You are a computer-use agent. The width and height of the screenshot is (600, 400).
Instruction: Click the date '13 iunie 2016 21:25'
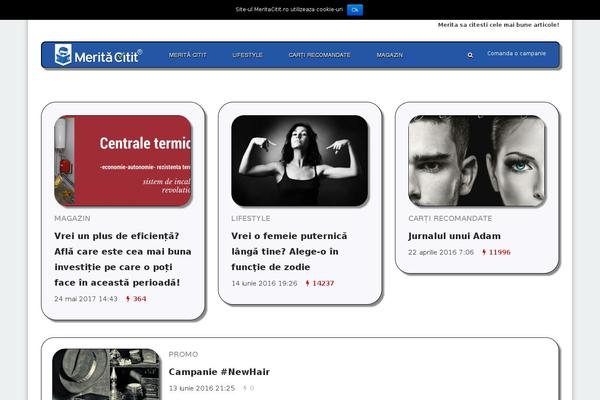(x=202, y=388)
